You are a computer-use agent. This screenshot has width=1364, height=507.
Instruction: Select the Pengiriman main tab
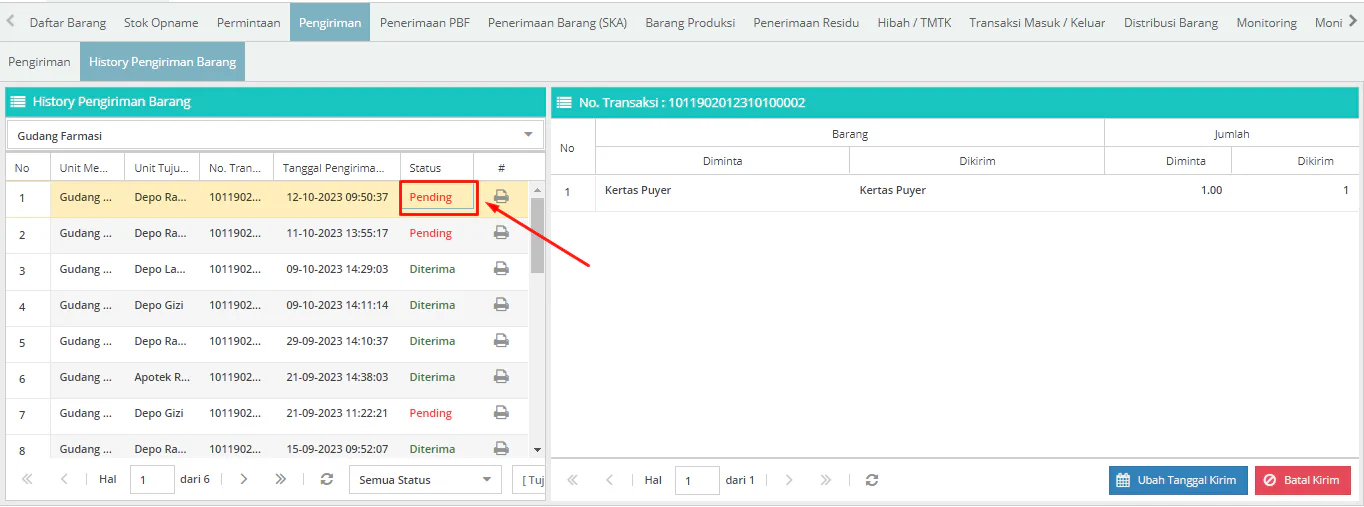[x=330, y=22]
